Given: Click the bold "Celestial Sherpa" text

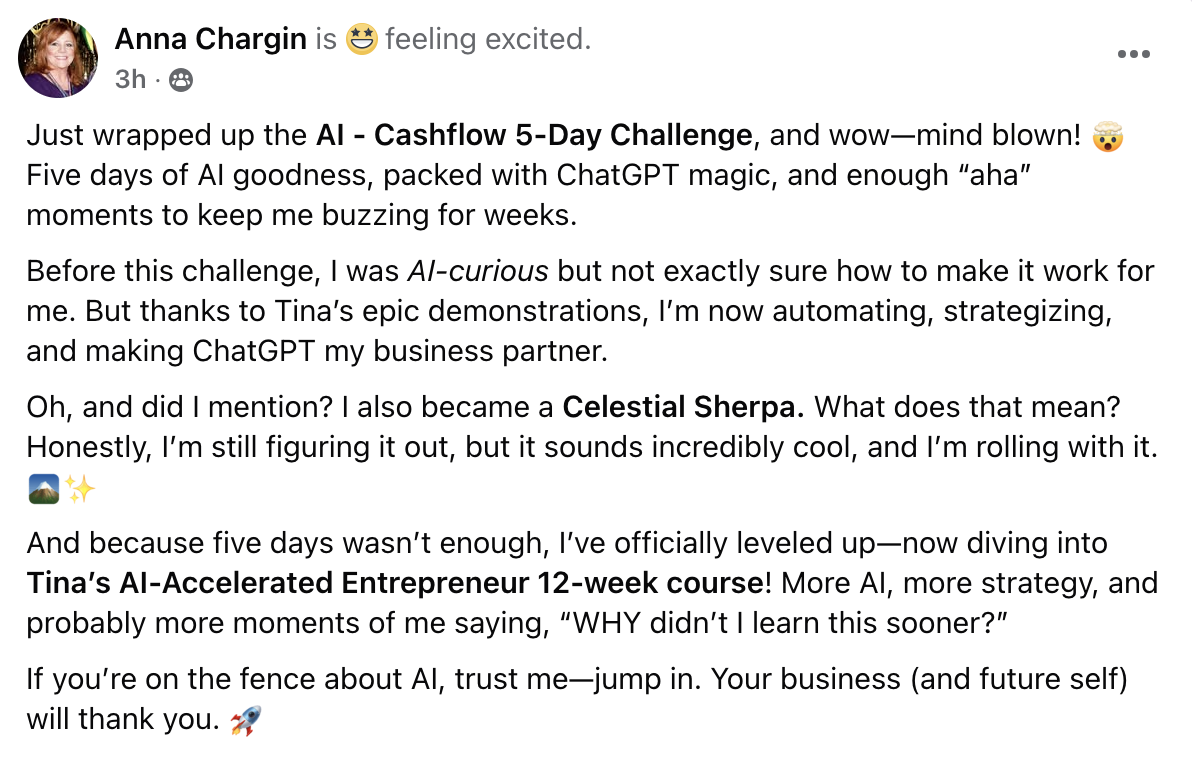Looking at the screenshot, I should click(687, 408).
